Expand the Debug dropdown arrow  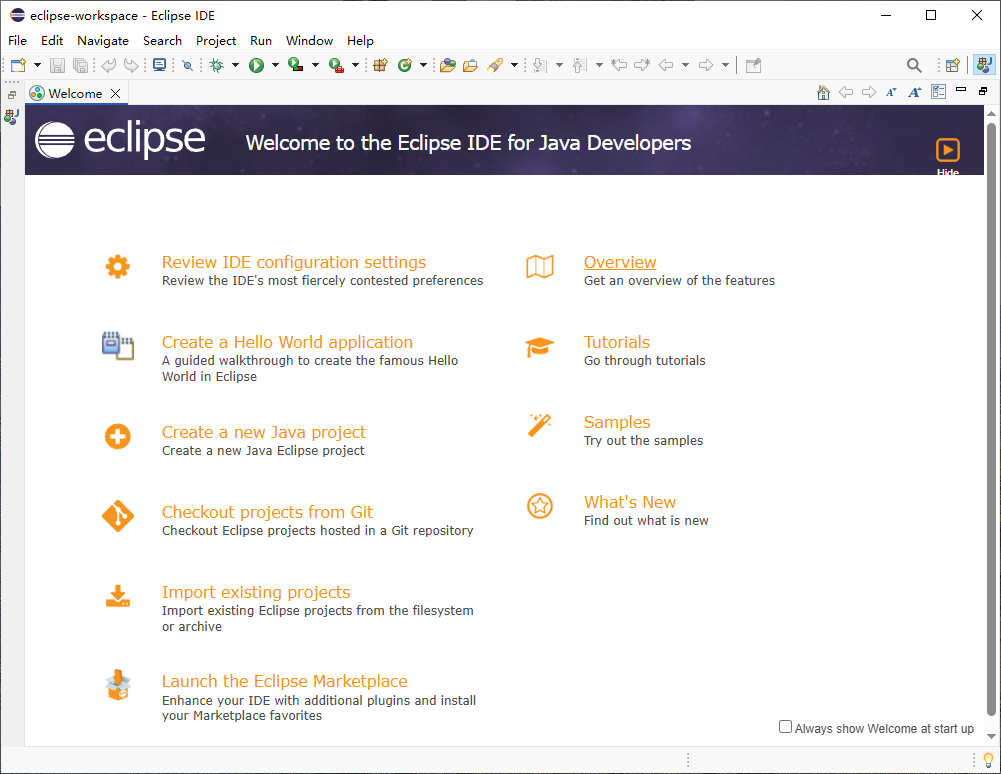point(235,65)
